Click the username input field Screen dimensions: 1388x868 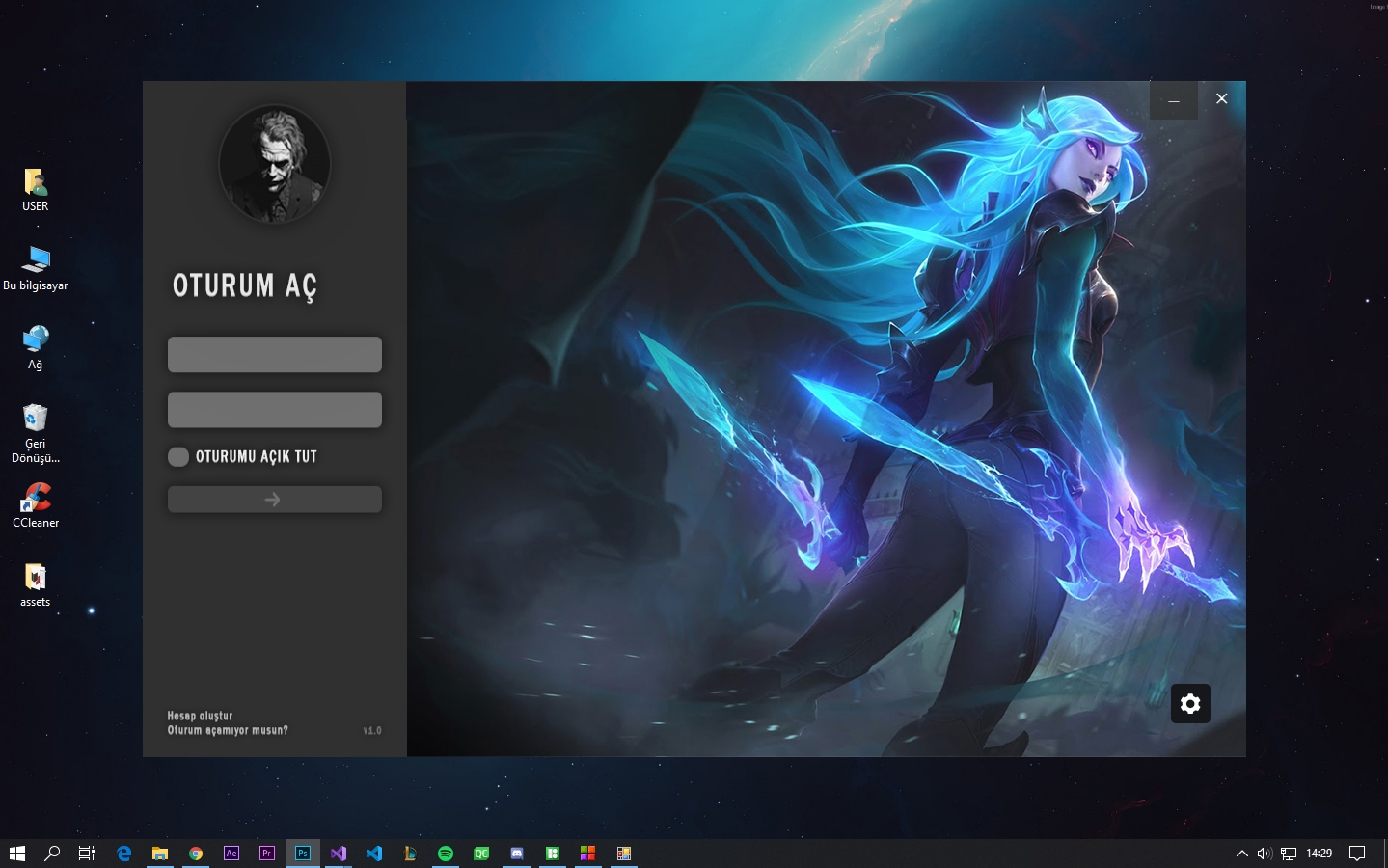(x=275, y=354)
